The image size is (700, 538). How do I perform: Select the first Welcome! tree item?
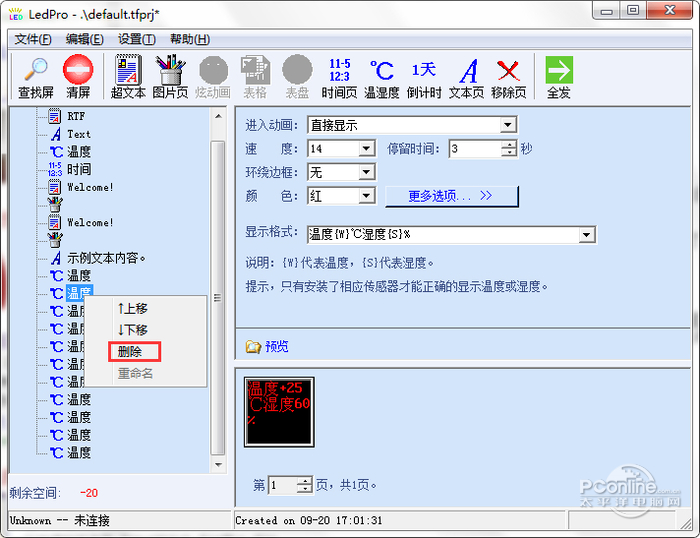(90, 187)
